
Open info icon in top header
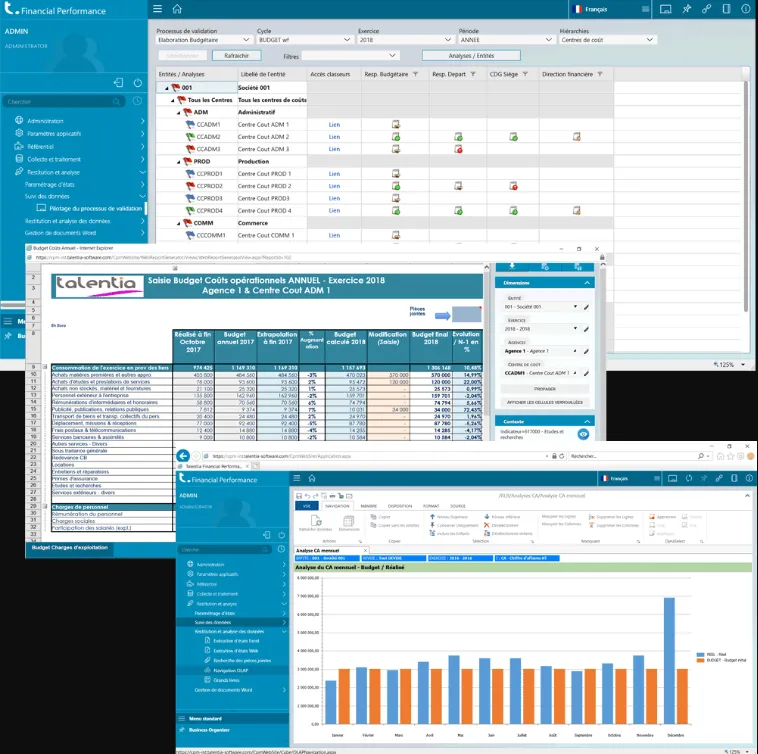pyautogui.click(x=746, y=9)
